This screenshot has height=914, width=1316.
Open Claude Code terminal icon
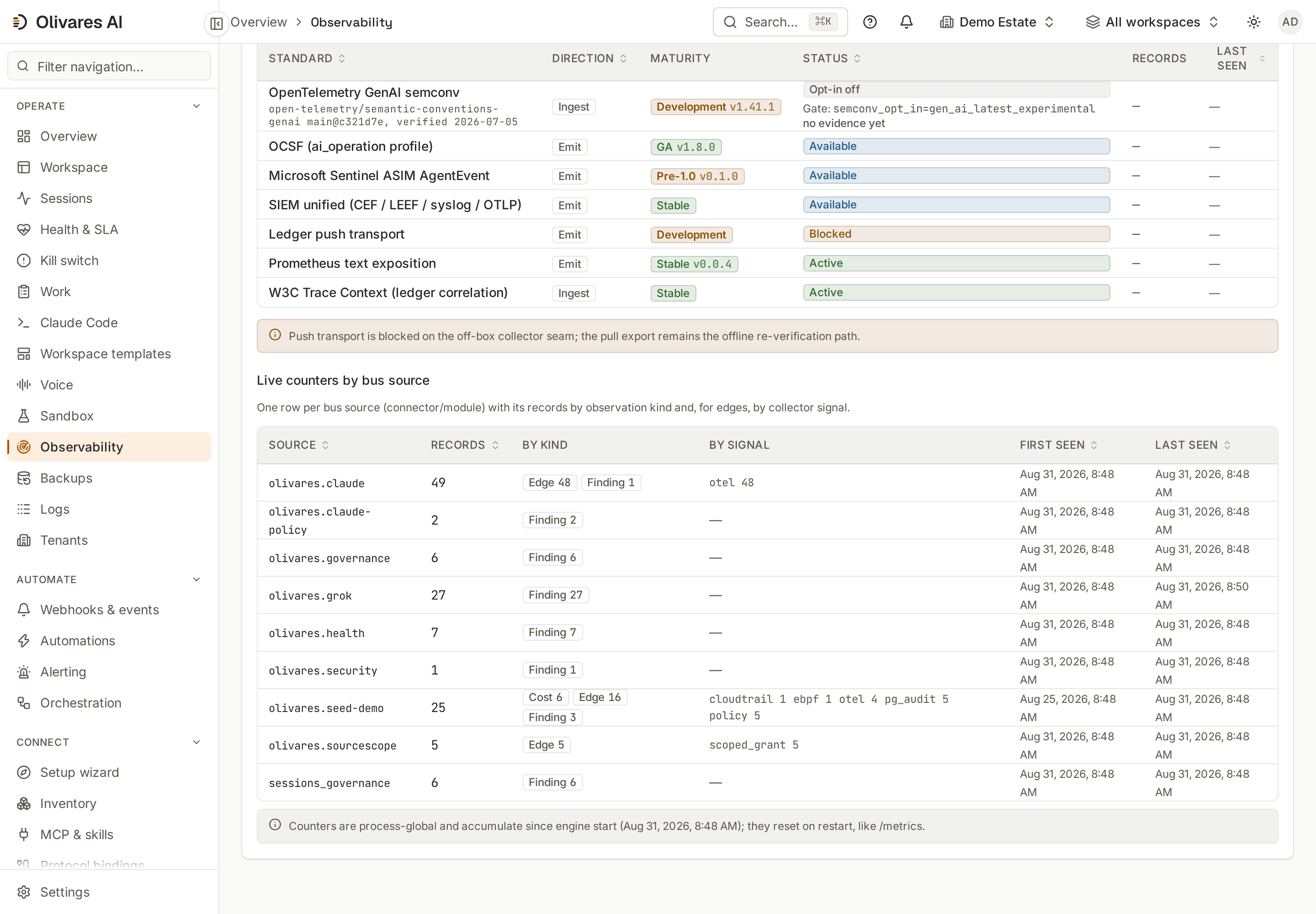point(23,323)
